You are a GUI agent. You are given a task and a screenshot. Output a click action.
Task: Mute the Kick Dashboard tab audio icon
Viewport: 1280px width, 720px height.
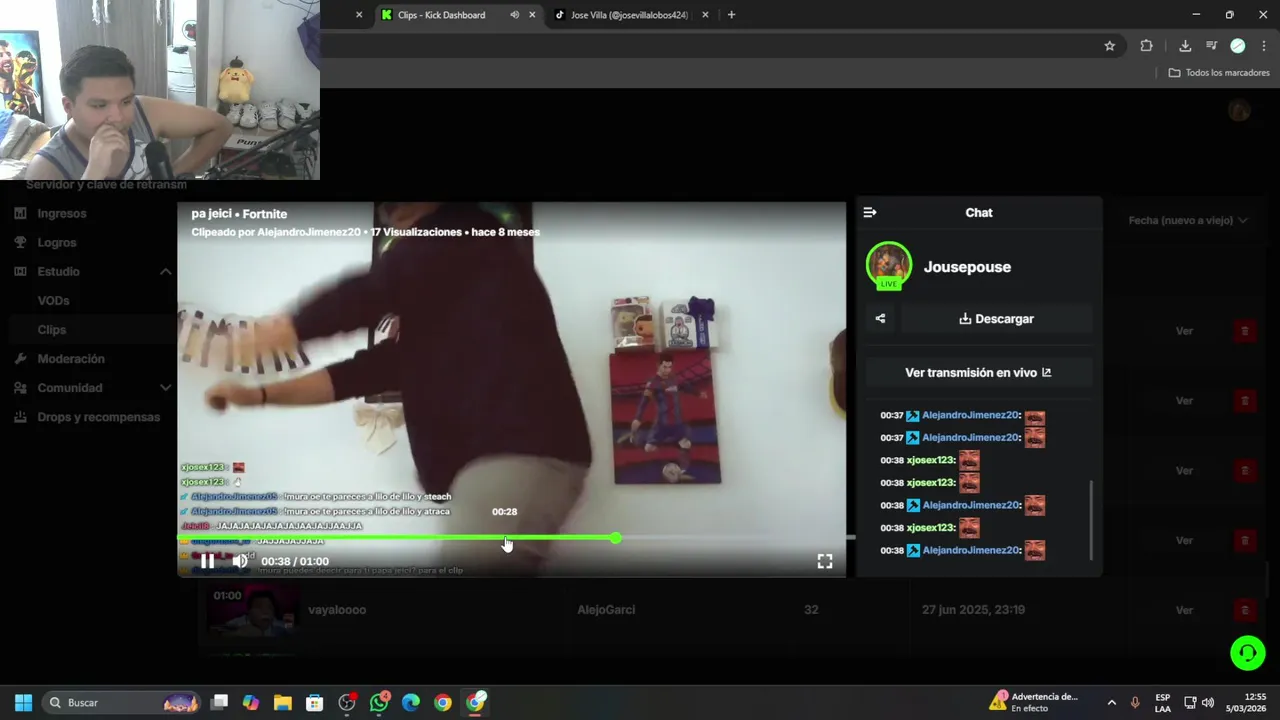[x=514, y=15]
